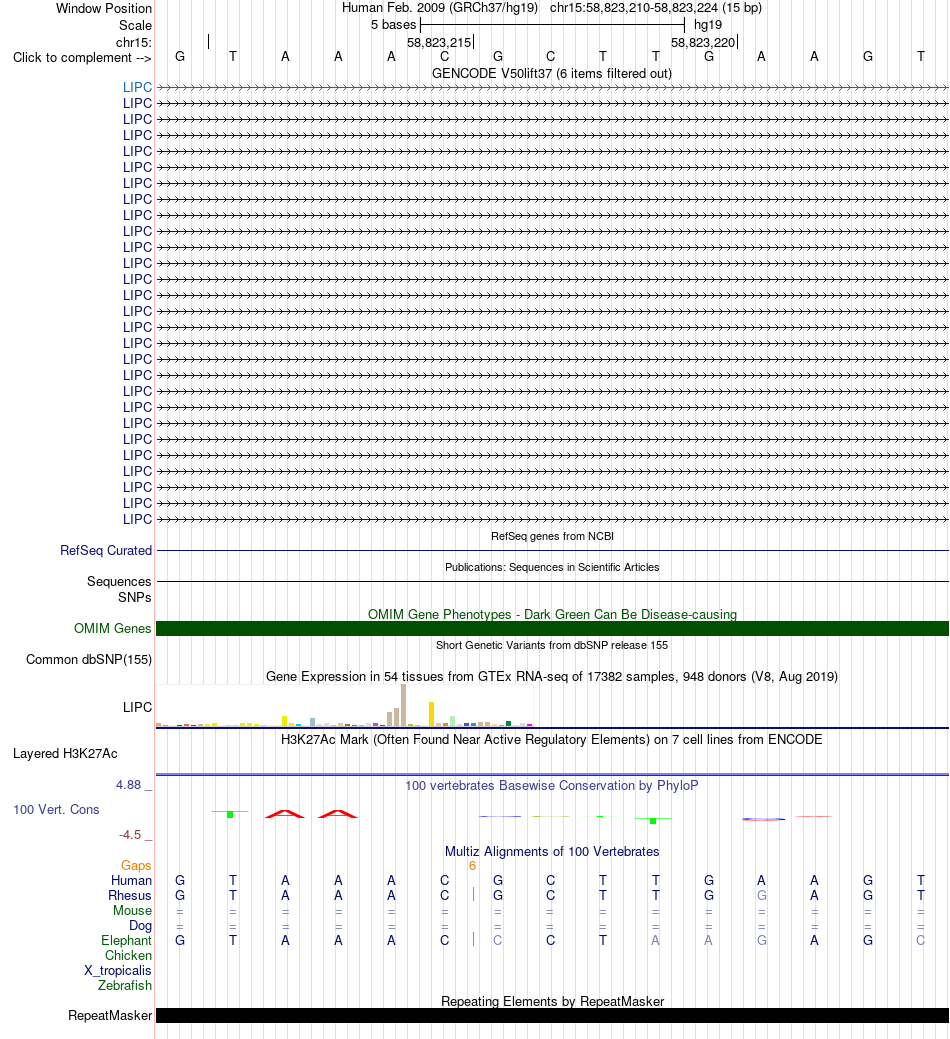This screenshot has height=1039, width=950.
Task: Select the Mouse alignment row label
Action: (x=132, y=911)
